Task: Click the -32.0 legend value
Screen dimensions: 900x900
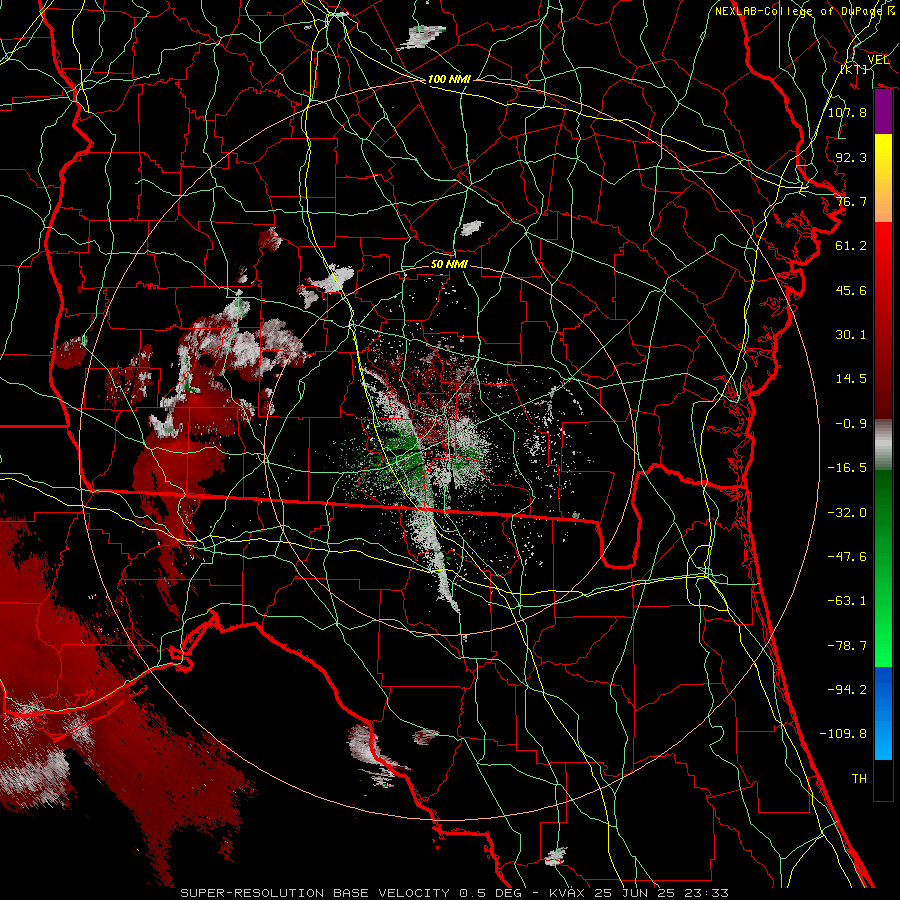Action: click(847, 512)
